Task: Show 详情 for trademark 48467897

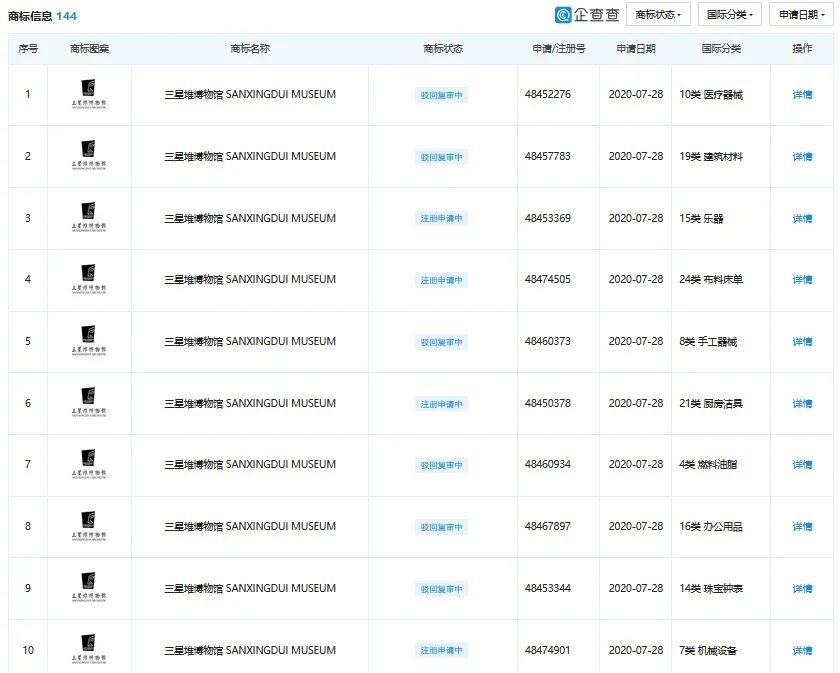Action: point(802,527)
